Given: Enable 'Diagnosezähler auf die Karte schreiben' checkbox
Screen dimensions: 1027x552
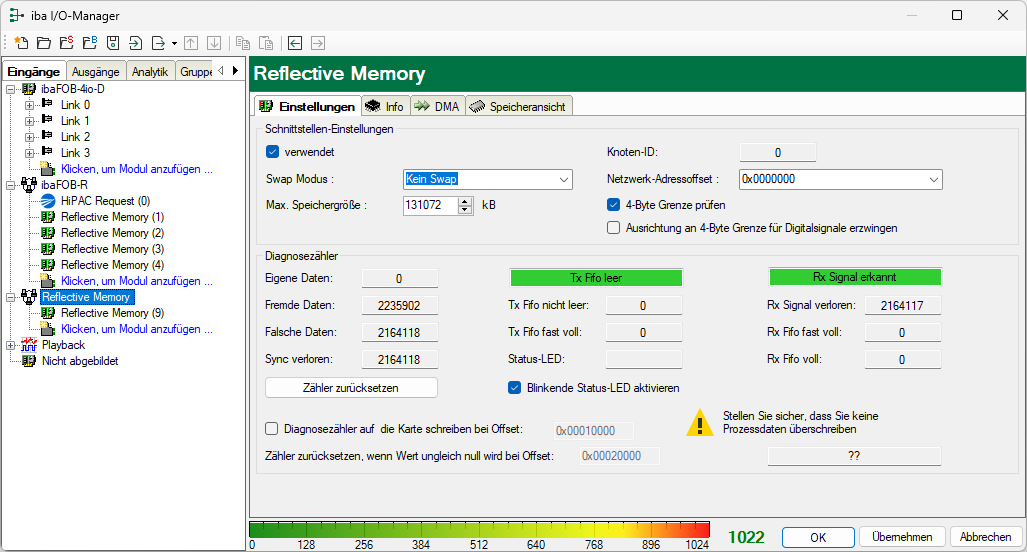Looking at the screenshot, I should 272,429.
